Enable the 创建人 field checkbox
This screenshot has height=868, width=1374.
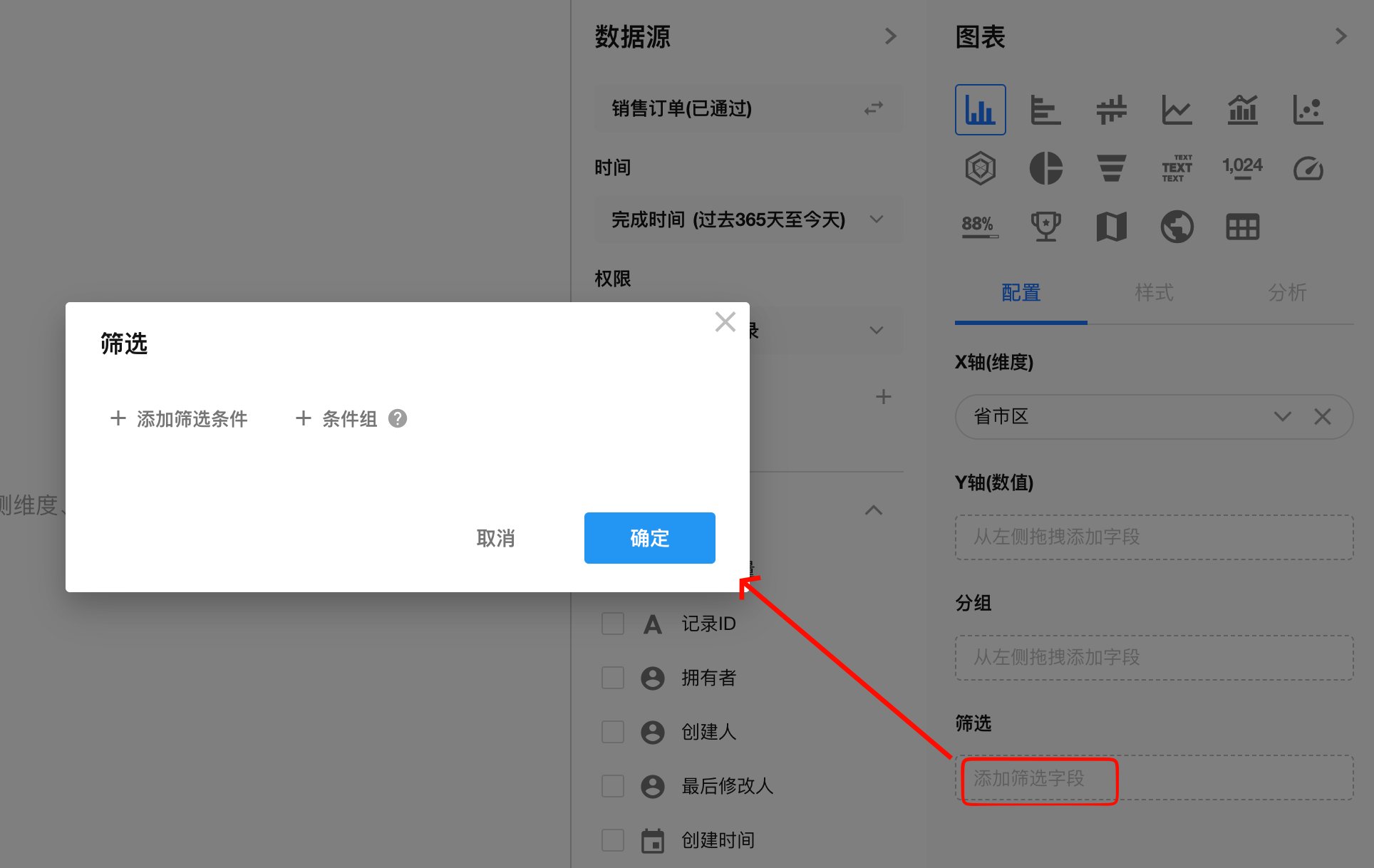coord(613,732)
